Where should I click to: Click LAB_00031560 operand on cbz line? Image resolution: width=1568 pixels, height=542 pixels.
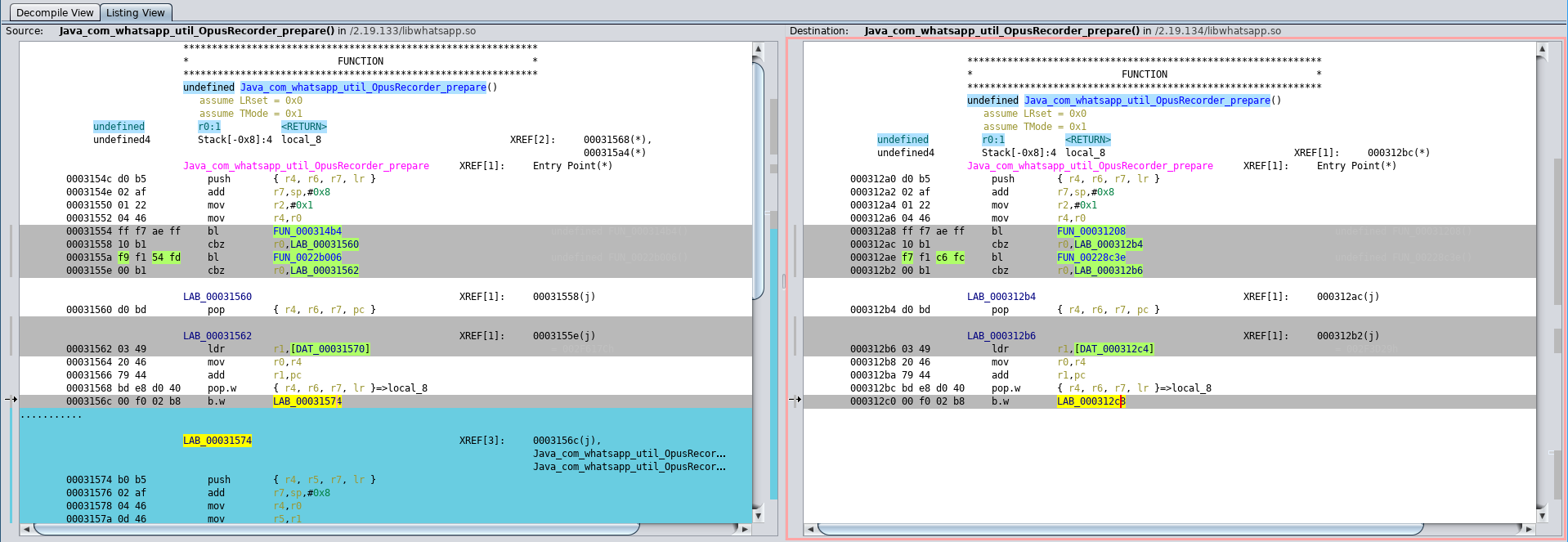coord(325,244)
